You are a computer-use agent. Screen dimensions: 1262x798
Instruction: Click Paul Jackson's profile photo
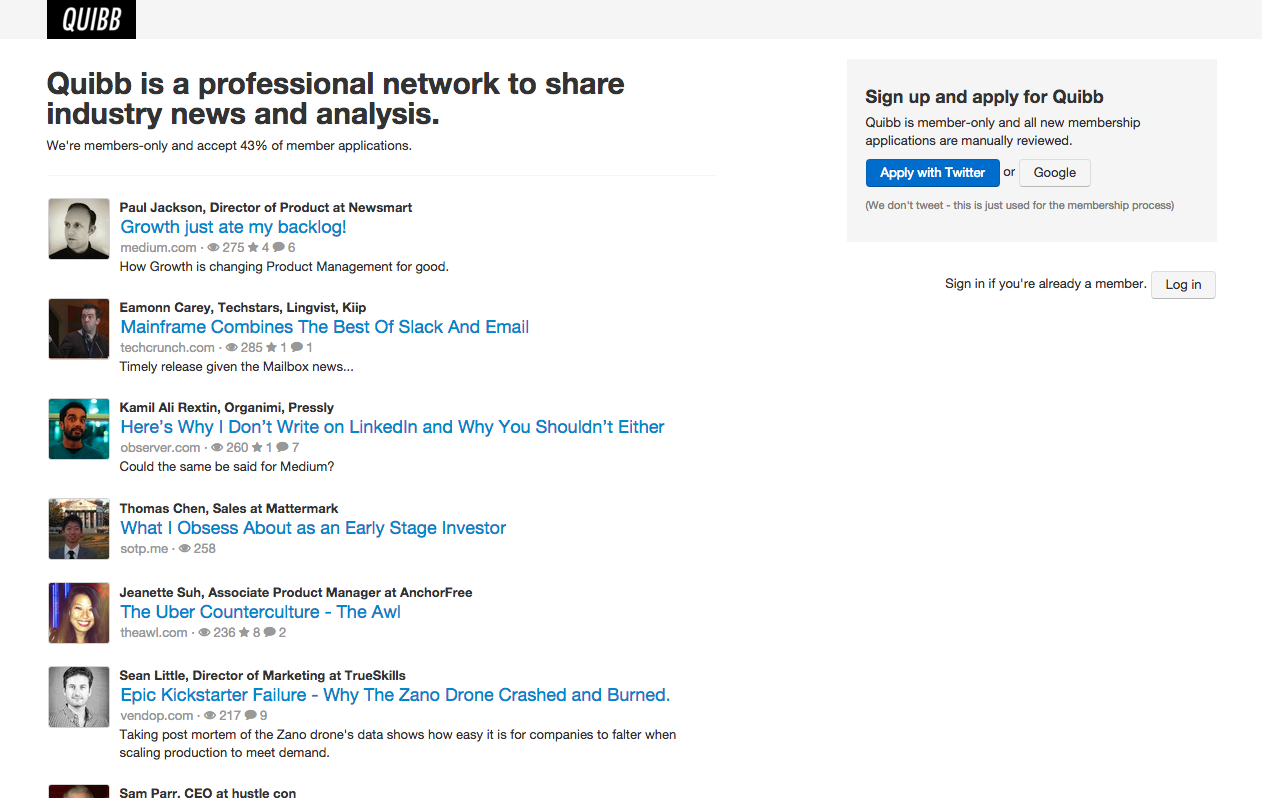click(x=79, y=229)
